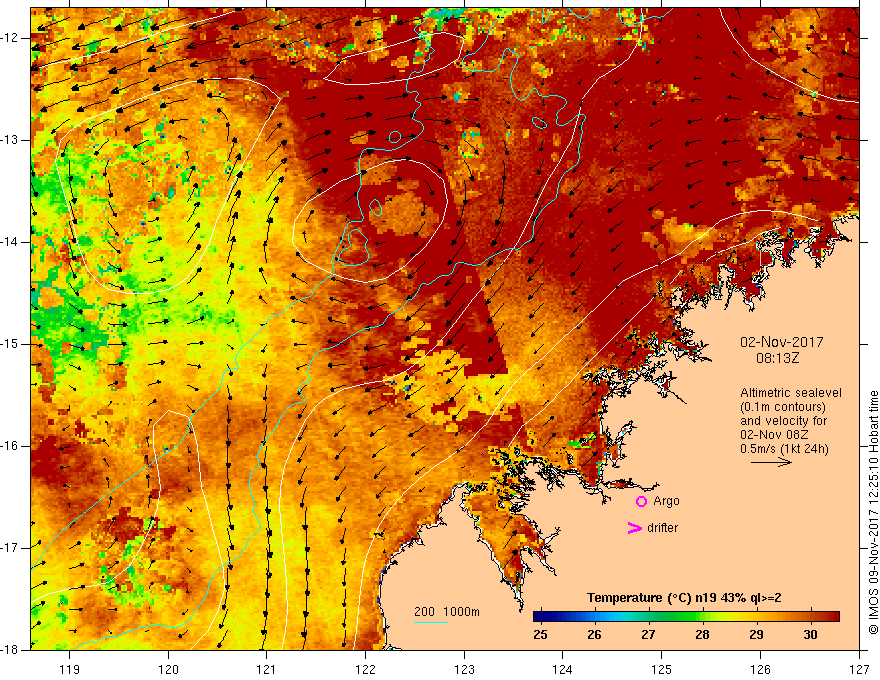Screen dimensions: 880x680
Task: Select the time label 08:13Z
Action: point(777,358)
